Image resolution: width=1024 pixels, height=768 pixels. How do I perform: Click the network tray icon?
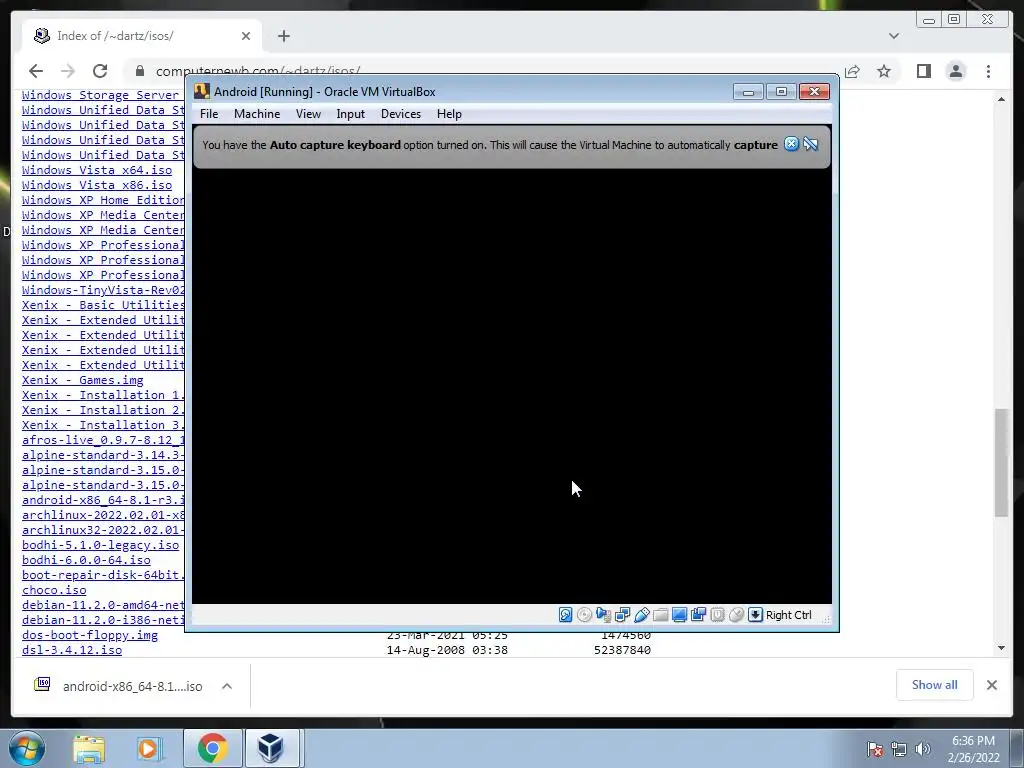[x=899, y=749]
